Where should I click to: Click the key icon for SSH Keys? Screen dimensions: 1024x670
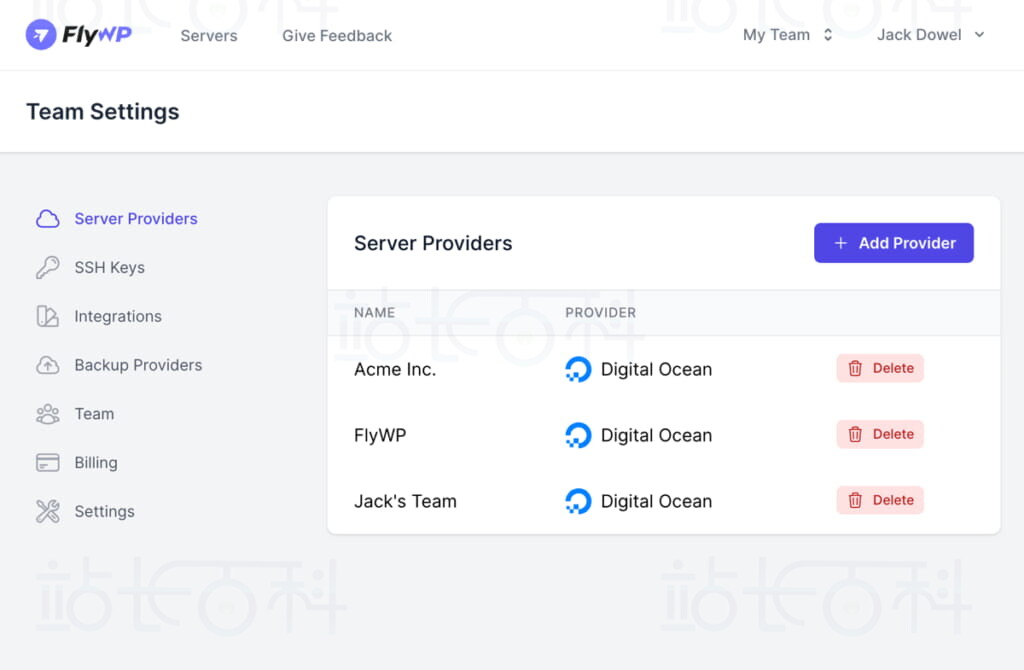click(47, 268)
